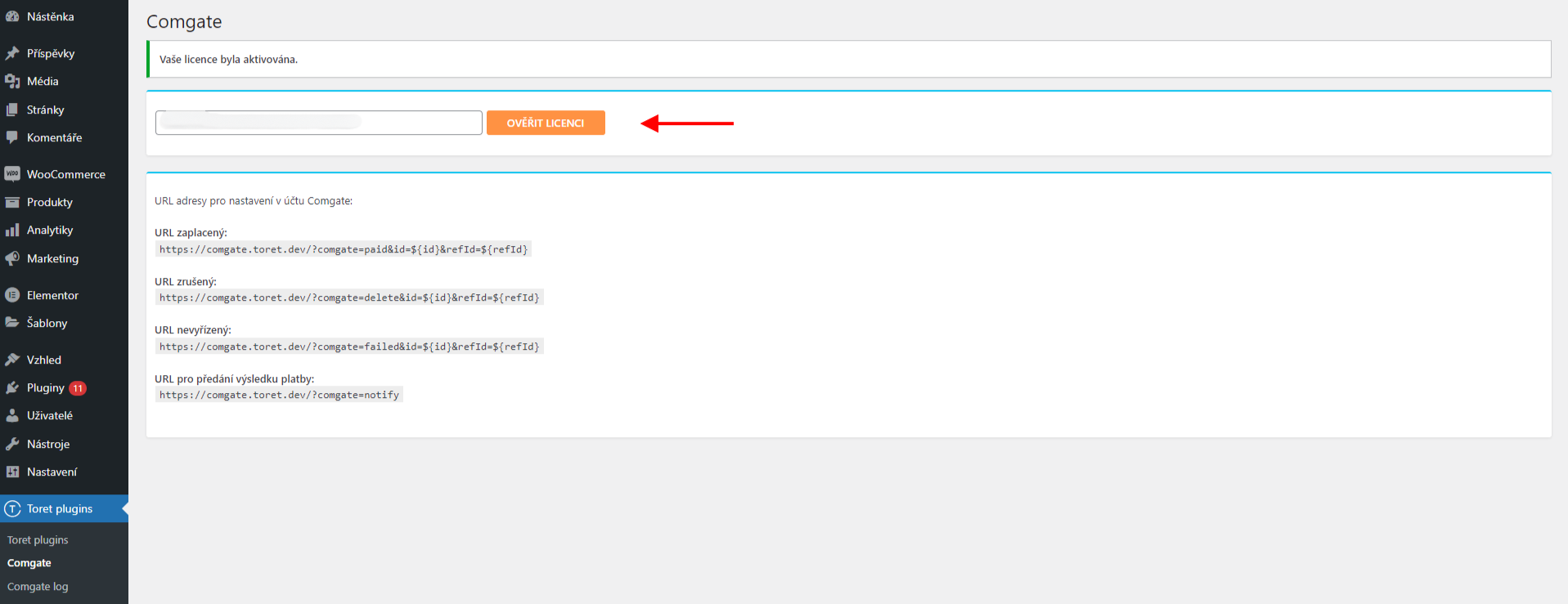This screenshot has height=604, width=1568.
Task: Click the Toret plugins T icon
Action: click(x=12, y=508)
